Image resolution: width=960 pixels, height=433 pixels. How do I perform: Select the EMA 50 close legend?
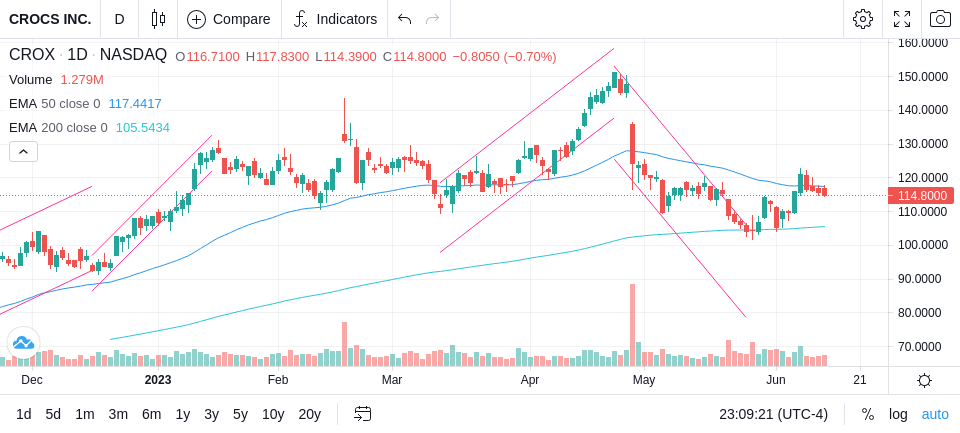tap(54, 104)
